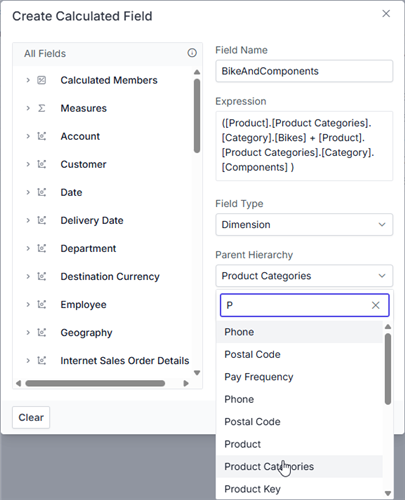Click the dimension icon beside Account
The height and width of the screenshot is (500, 405).
pos(41,136)
